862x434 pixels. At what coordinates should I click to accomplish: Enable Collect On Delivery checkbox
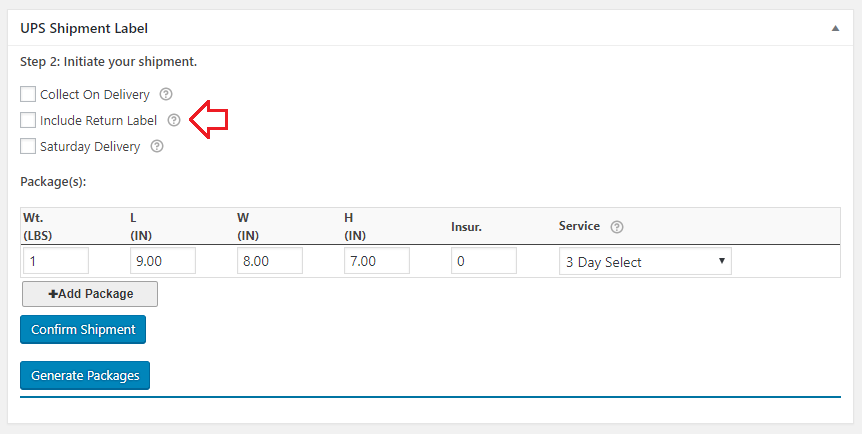click(28, 94)
